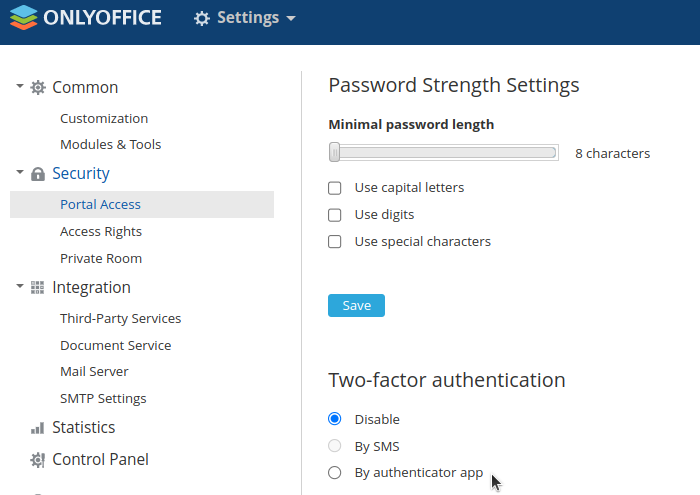Check the Use digits option
This screenshot has width=700, height=495.
334,215
